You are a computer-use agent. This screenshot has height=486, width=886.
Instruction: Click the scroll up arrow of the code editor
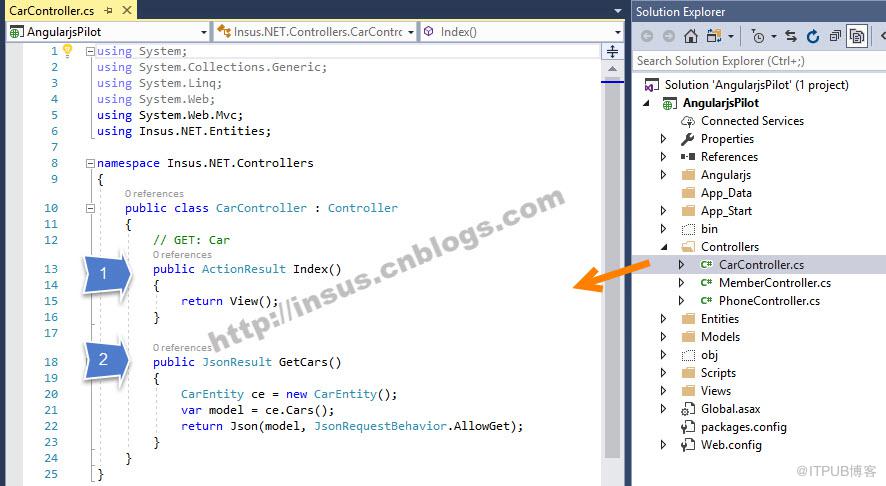point(612,68)
